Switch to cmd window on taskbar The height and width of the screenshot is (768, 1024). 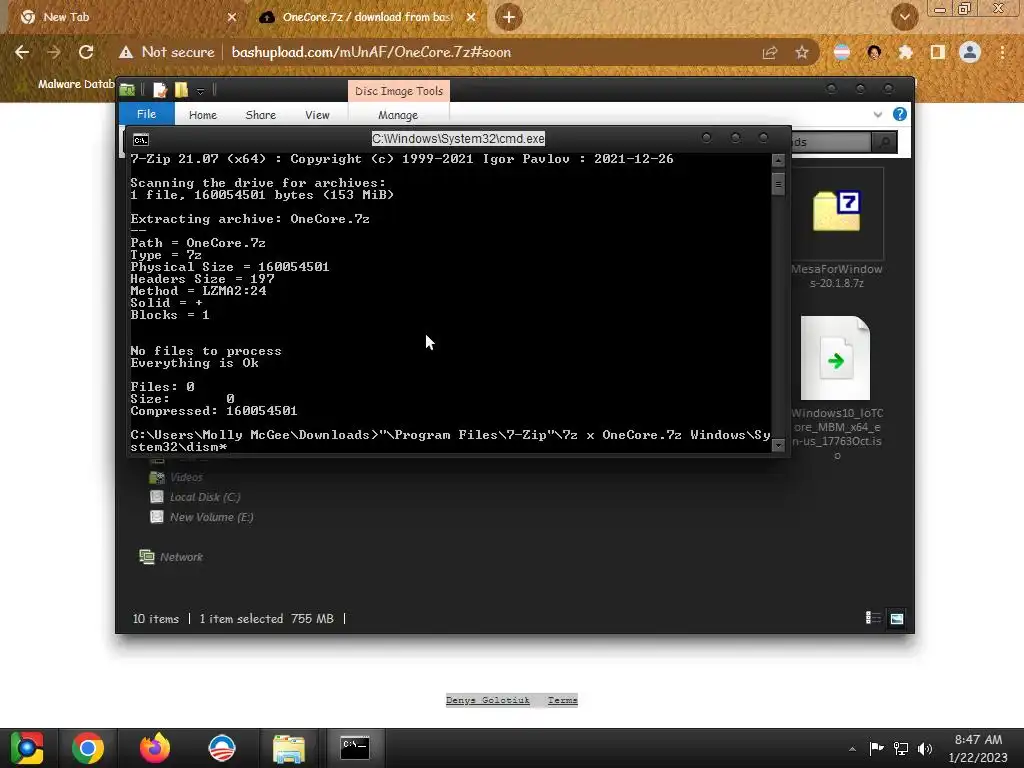click(355, 748)
